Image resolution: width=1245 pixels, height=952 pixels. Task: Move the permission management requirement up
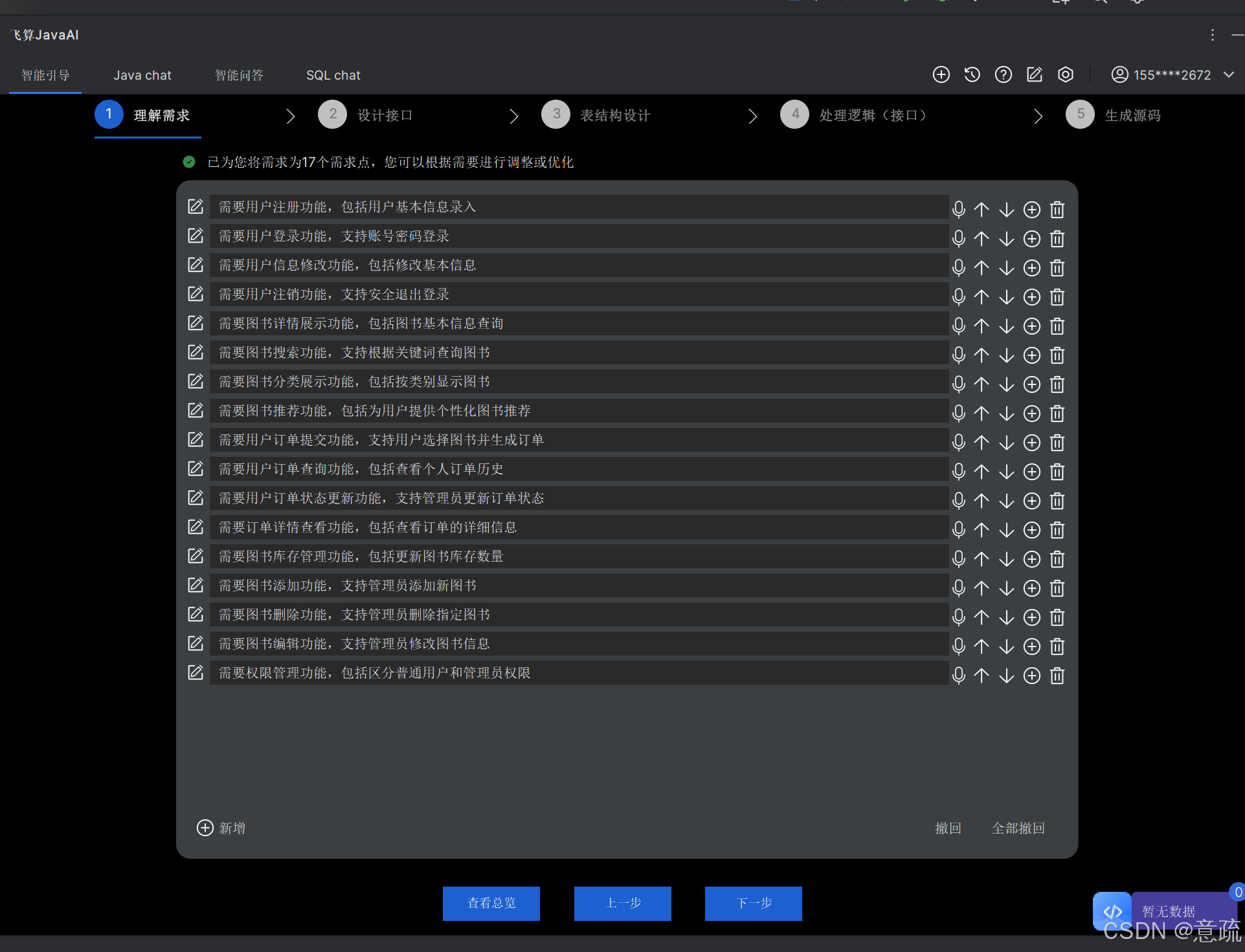tap(981, 676)
